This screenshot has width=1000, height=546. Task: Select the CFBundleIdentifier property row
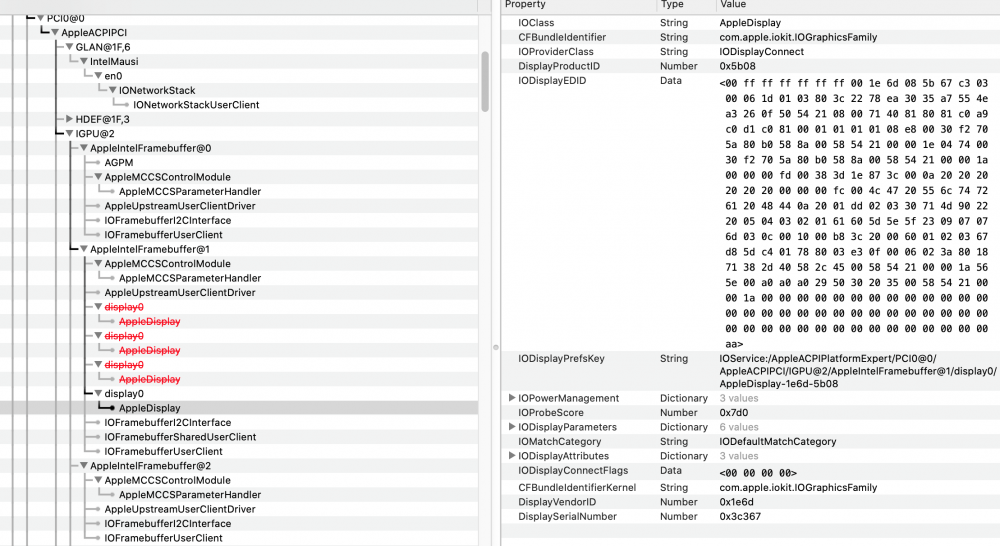[x=750, y=38]
